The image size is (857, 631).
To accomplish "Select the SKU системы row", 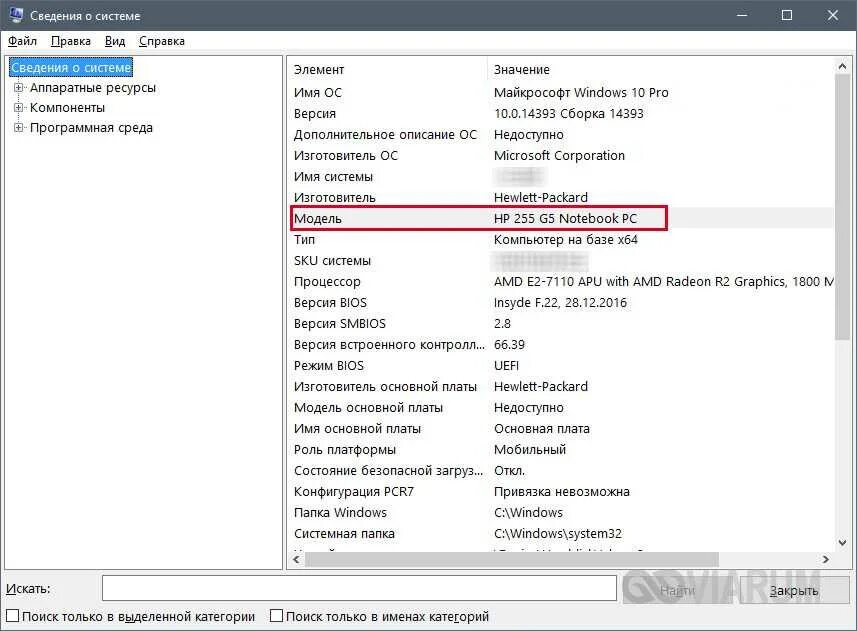I will (561, 261).
